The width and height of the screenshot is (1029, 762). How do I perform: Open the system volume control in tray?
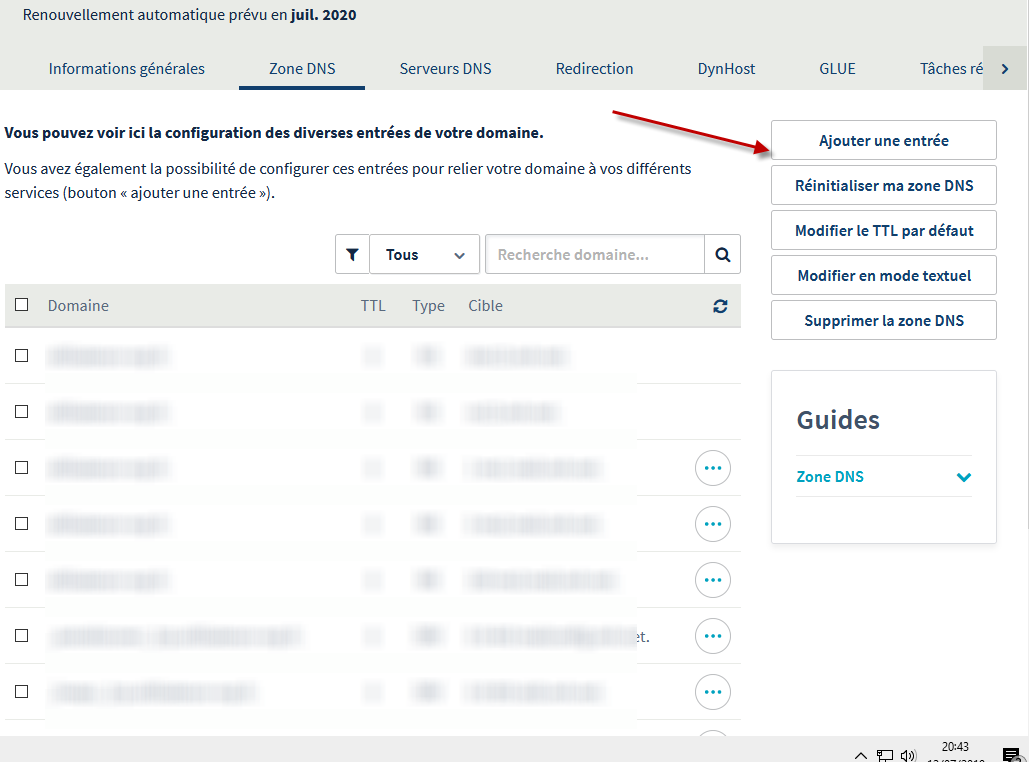click(x=908, y=756)
